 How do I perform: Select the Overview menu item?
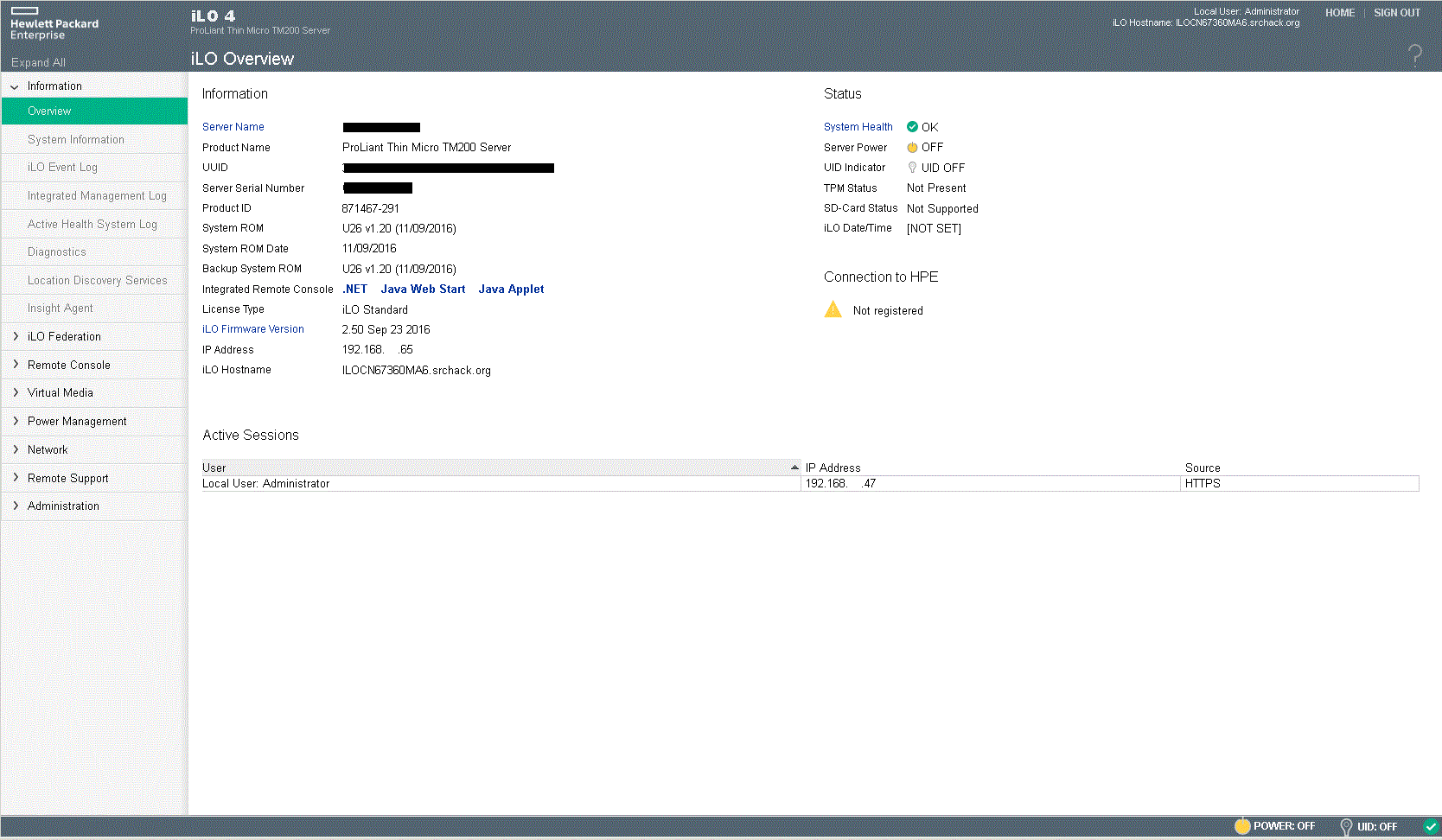[x=94, y=111]
